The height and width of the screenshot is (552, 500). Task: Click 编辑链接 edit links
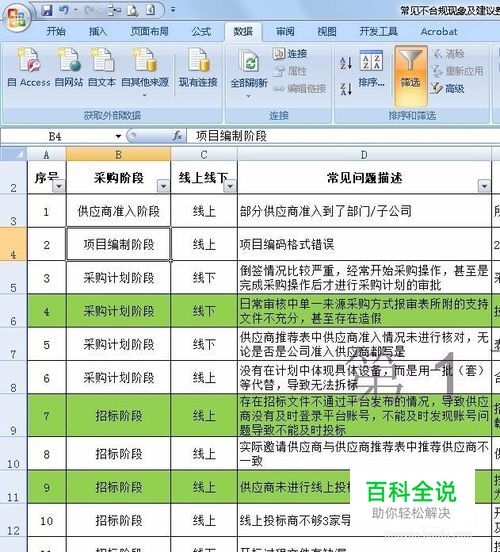[300, 89]
